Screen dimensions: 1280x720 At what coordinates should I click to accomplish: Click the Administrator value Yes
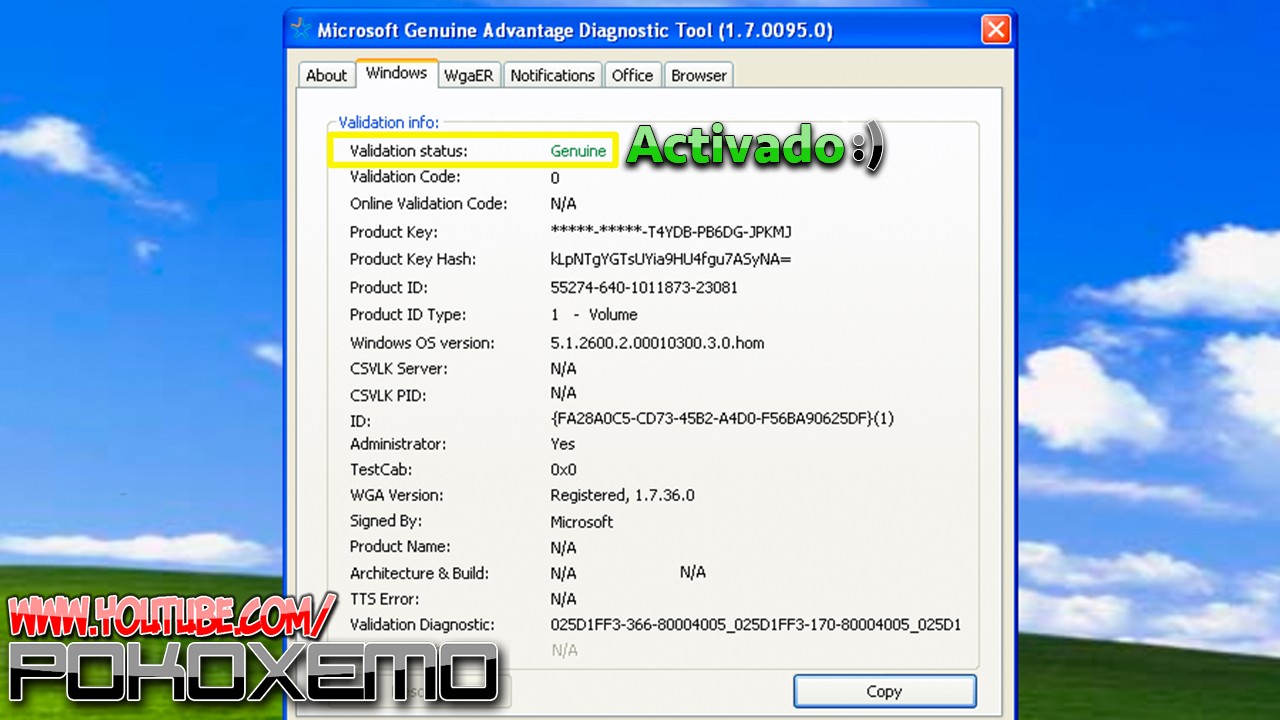tap(563, 444)
